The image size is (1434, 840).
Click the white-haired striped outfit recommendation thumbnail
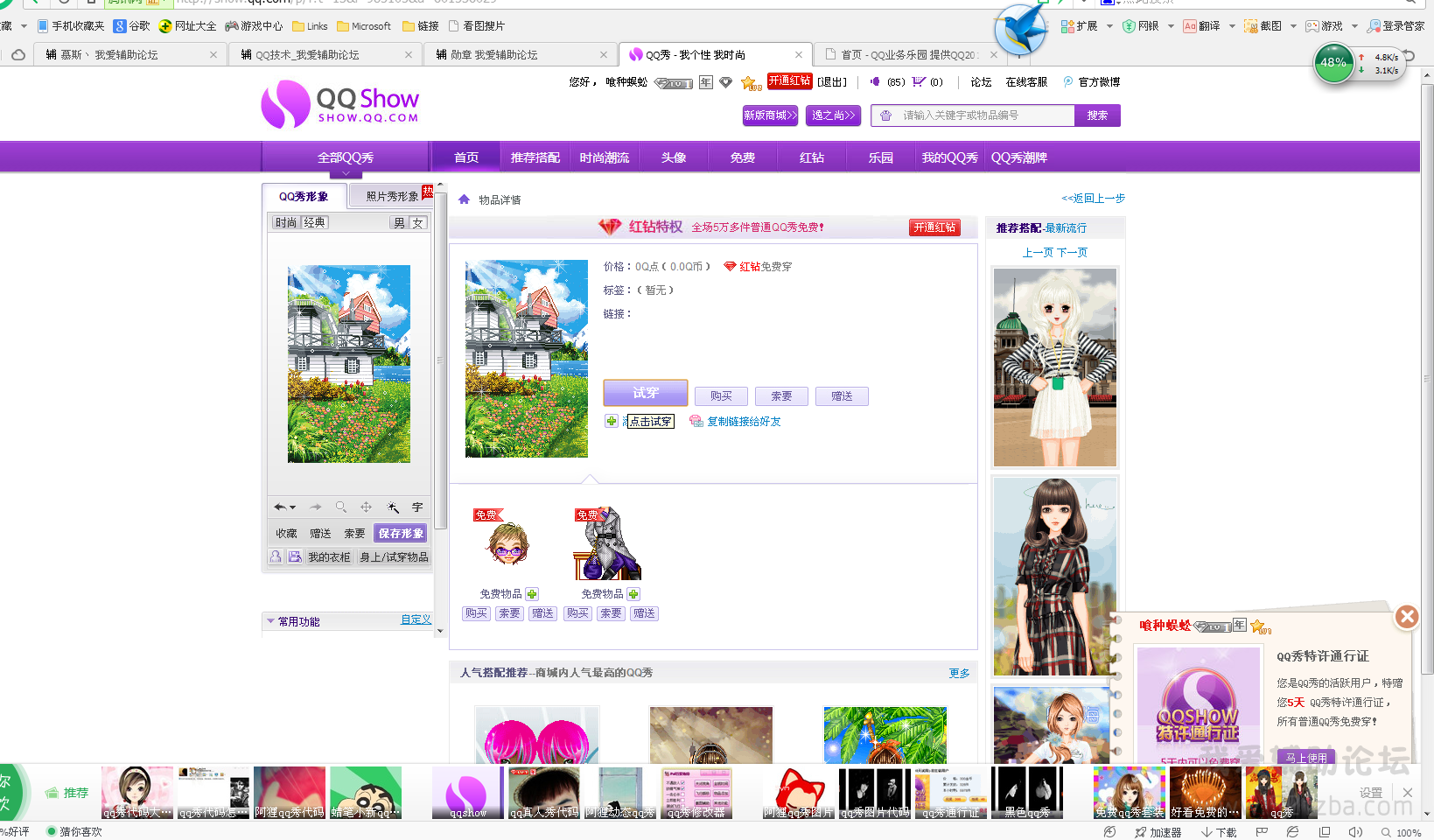tap(1055, 367)
